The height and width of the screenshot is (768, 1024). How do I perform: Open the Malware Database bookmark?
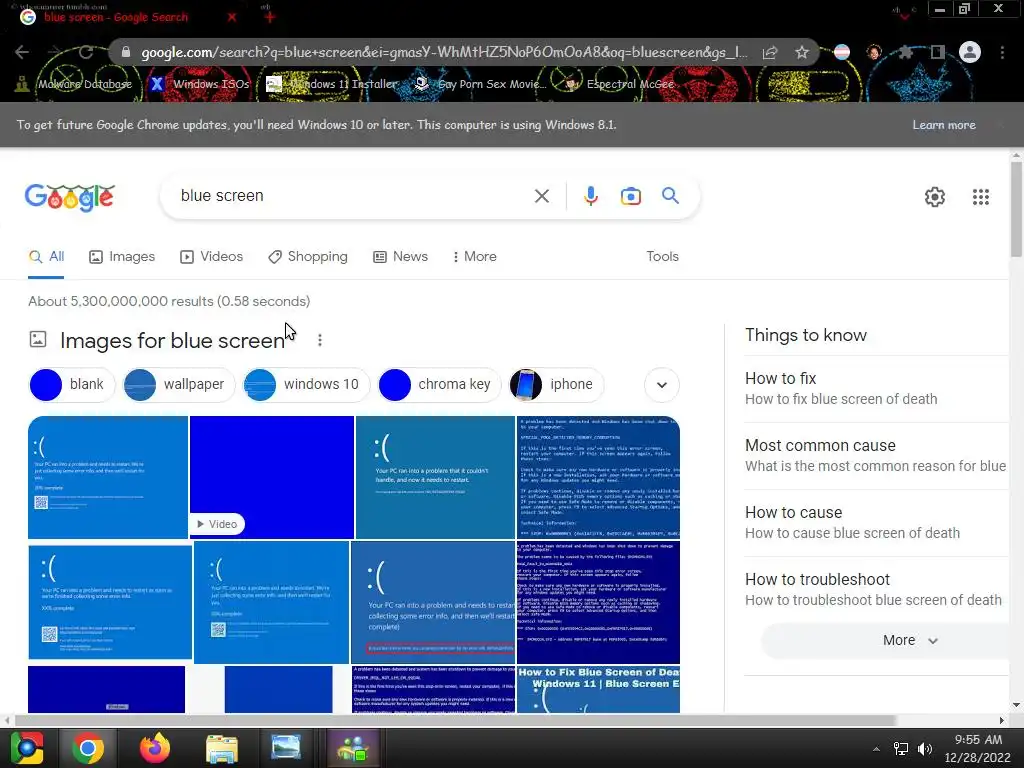[x=75, y=84]
